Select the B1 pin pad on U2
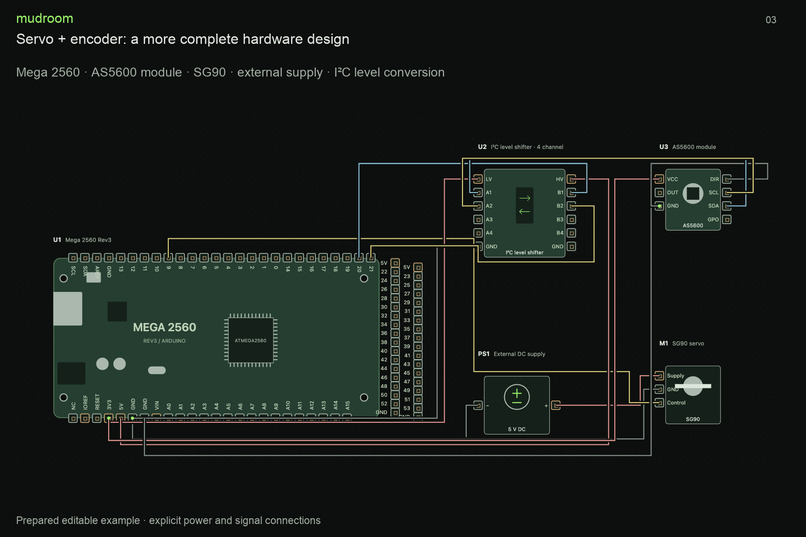 coord(571,192)
